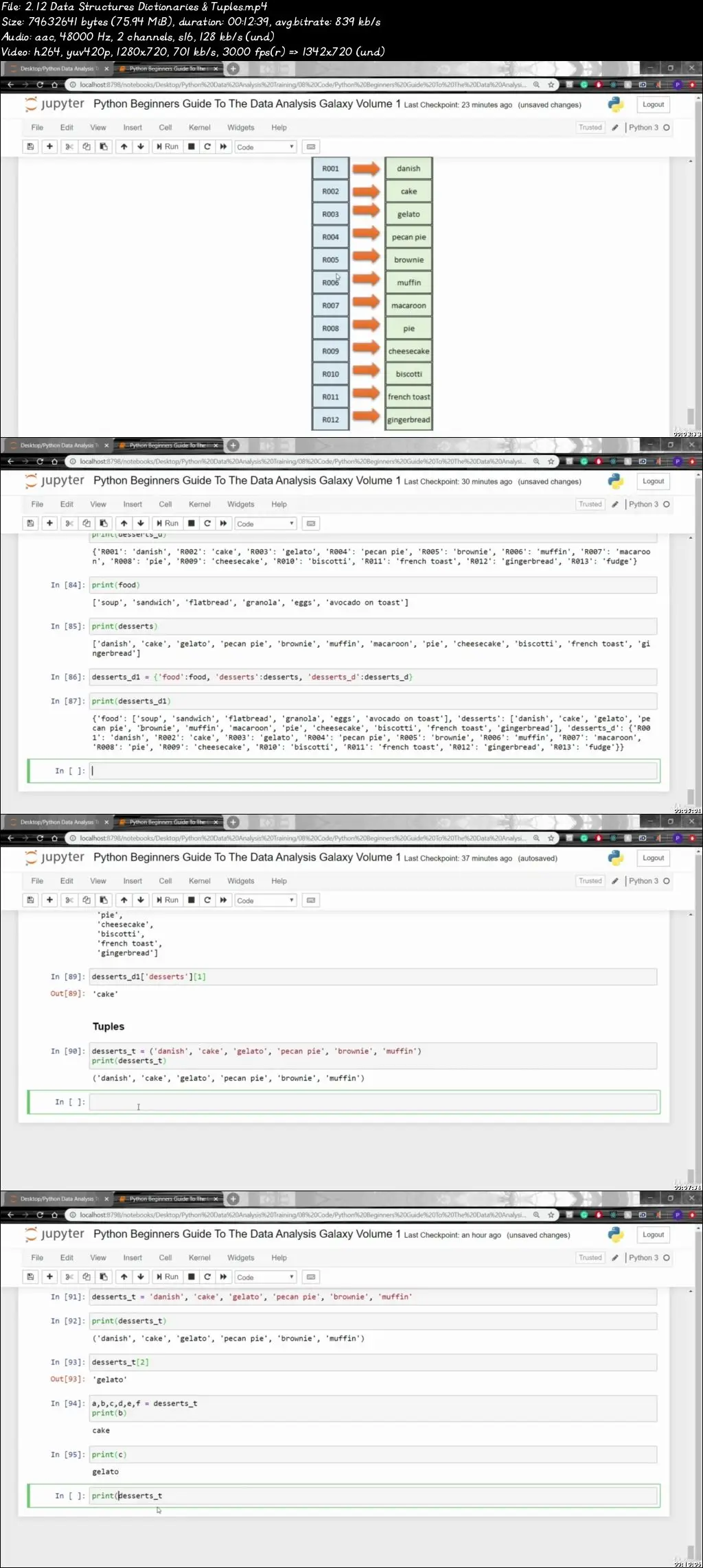703x1568 pixels.
Task: Click cell In [86] defining desserts_d1
Action: [x=373, y=677]
